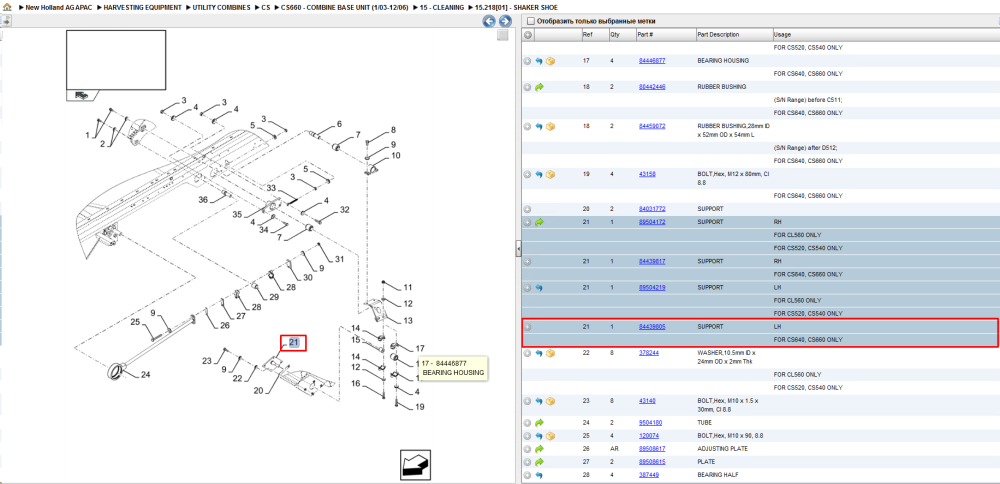Click the box icon in BEARING HOUSING row
Screen dimensions: 1000x484
click(550, 61)
